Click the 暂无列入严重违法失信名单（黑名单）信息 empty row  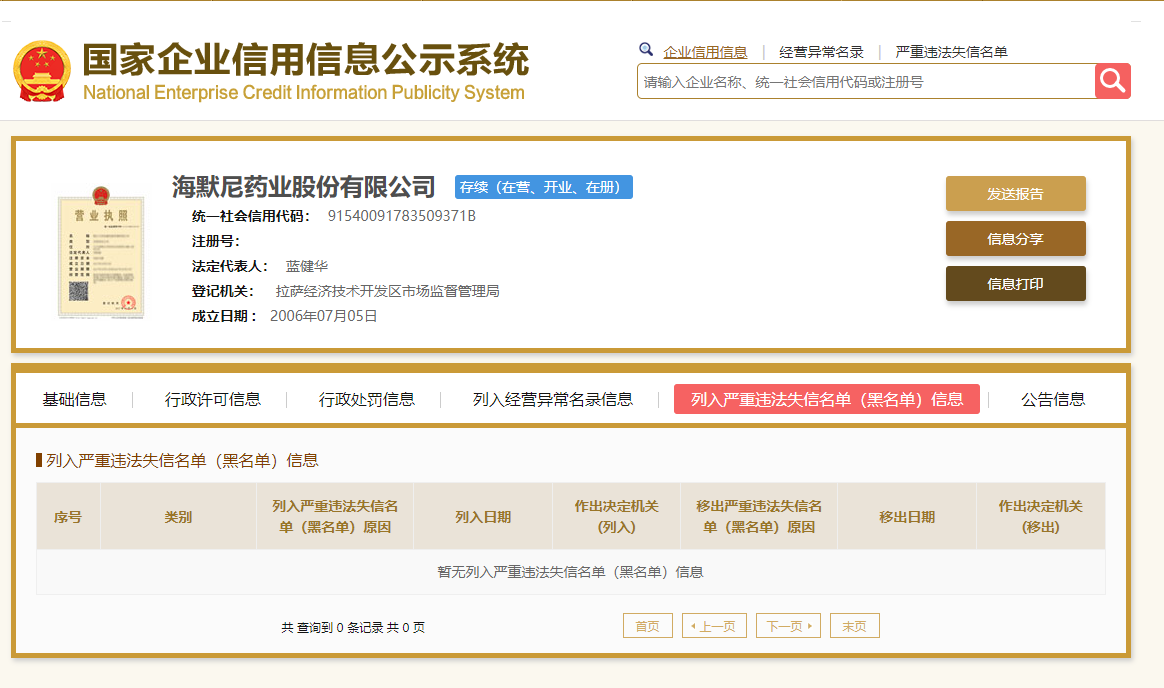(570, 572)
